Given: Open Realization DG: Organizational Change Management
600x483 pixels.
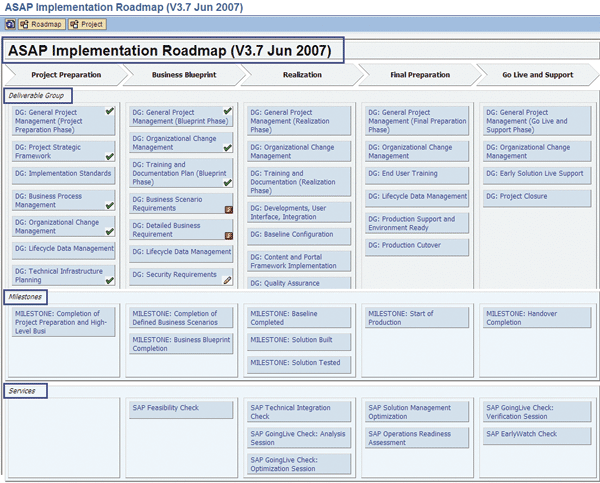Looking at the screenshot, I should tap(299, 152).
